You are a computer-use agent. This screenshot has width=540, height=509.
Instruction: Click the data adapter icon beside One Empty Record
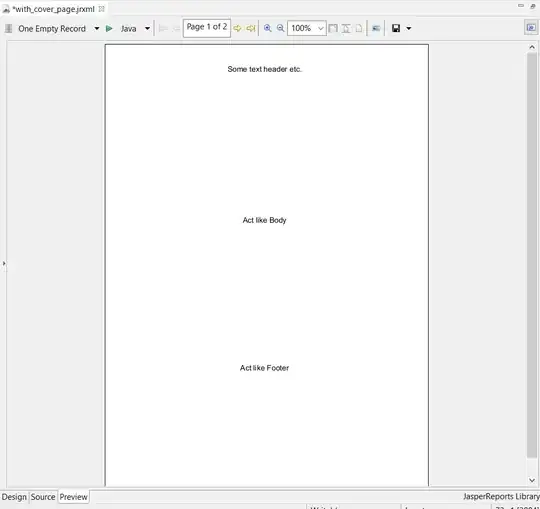click(9, 29)
